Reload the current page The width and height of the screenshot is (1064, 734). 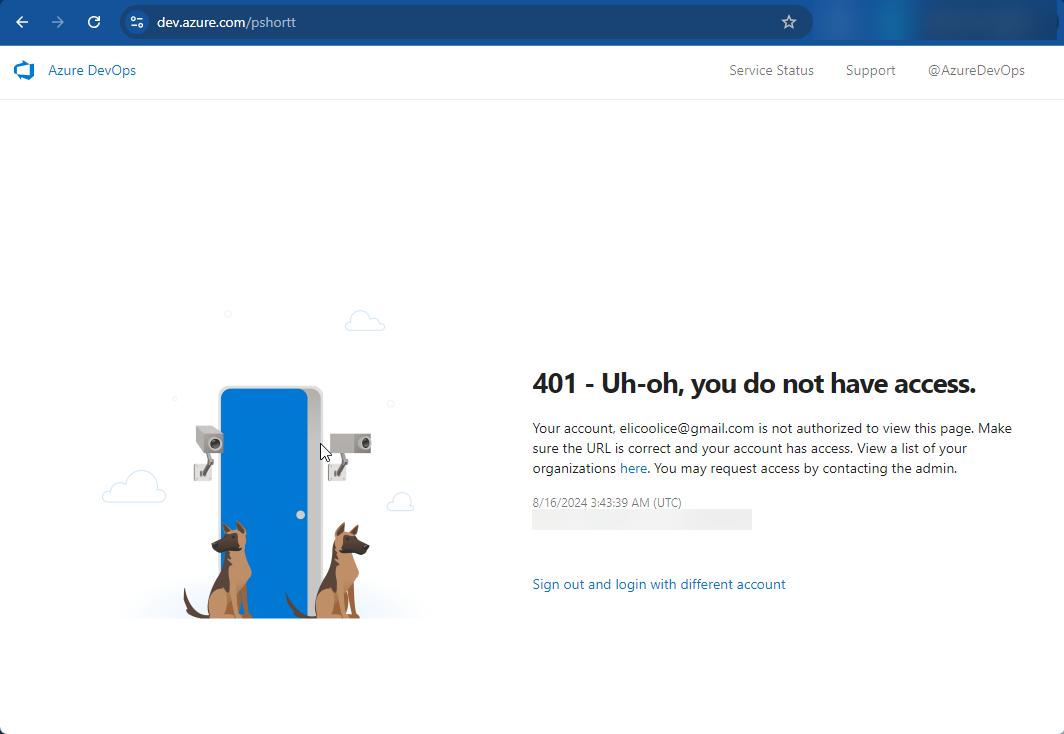[x=94, y=22]
